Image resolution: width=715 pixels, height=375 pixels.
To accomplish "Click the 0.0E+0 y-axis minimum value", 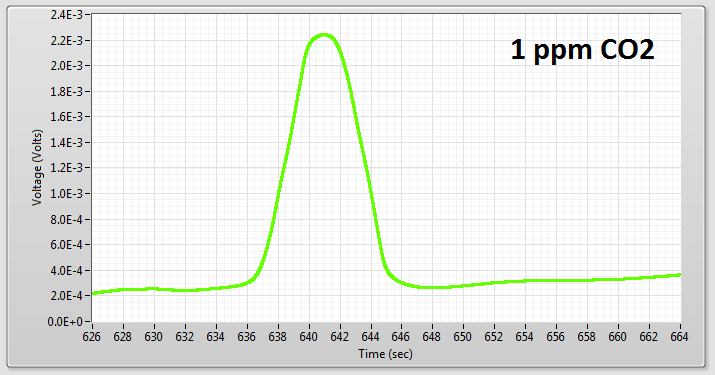I will coord(66,322).
